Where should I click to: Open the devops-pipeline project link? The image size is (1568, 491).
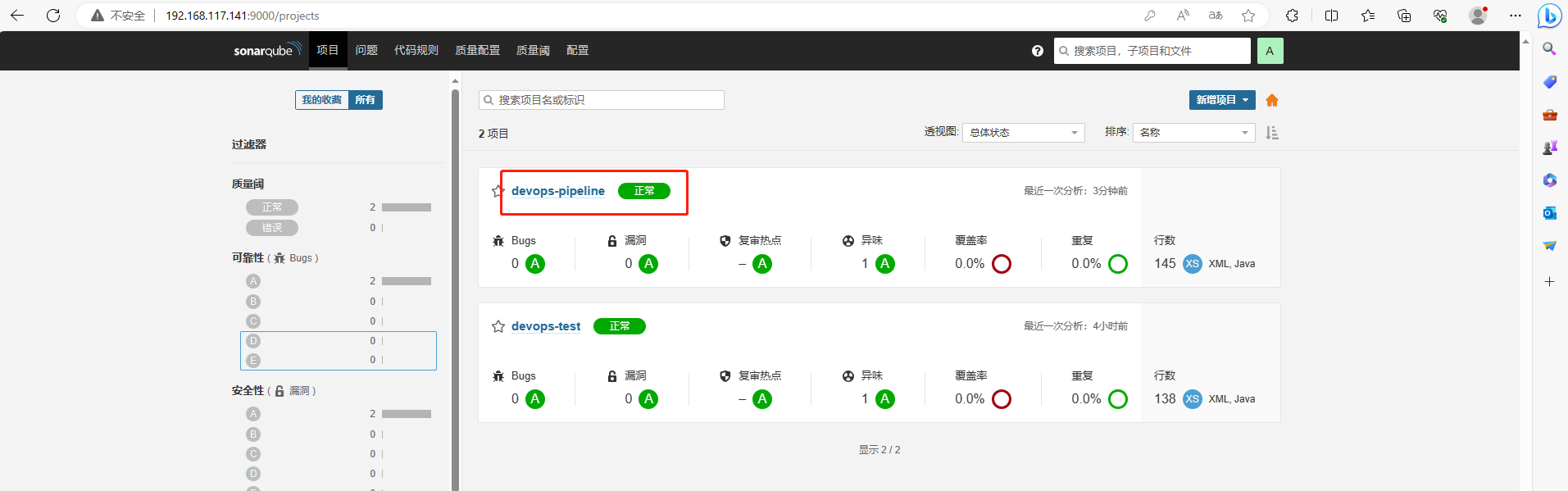pos(557,191)
